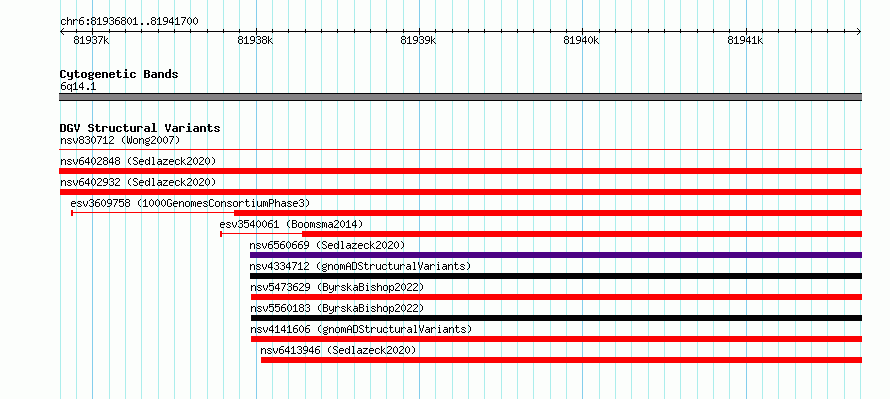Select the nsv6402932 (Sedlazeck2020) label
Screen dimensions: 890x399
point(138,182)
